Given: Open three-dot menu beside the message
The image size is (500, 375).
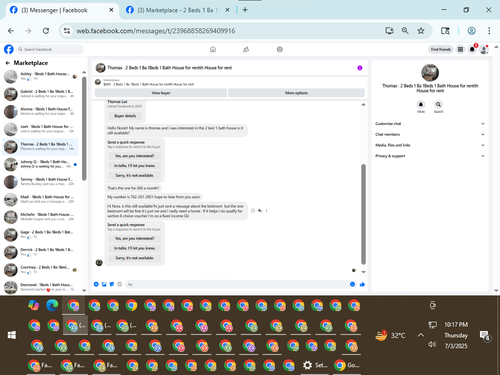Looking at the screenshot, I should click(266, 210).
